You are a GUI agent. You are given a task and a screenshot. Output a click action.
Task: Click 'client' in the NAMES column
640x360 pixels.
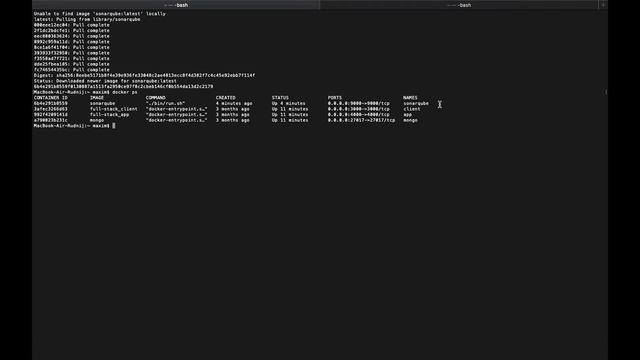click(x=411, y=109)
